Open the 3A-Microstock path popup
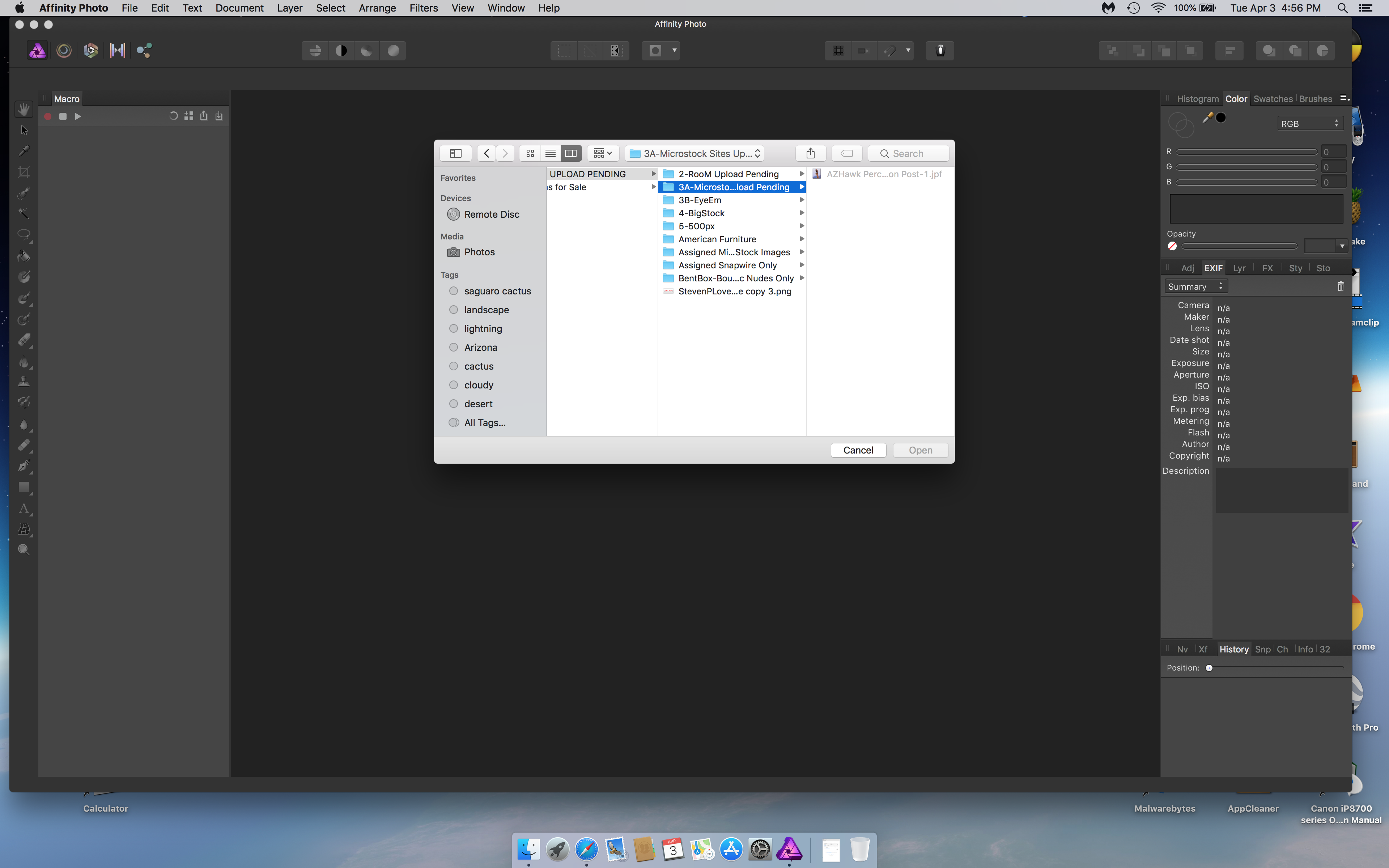The width and height of the screenshot is (1389, 868). click(694, 153)
